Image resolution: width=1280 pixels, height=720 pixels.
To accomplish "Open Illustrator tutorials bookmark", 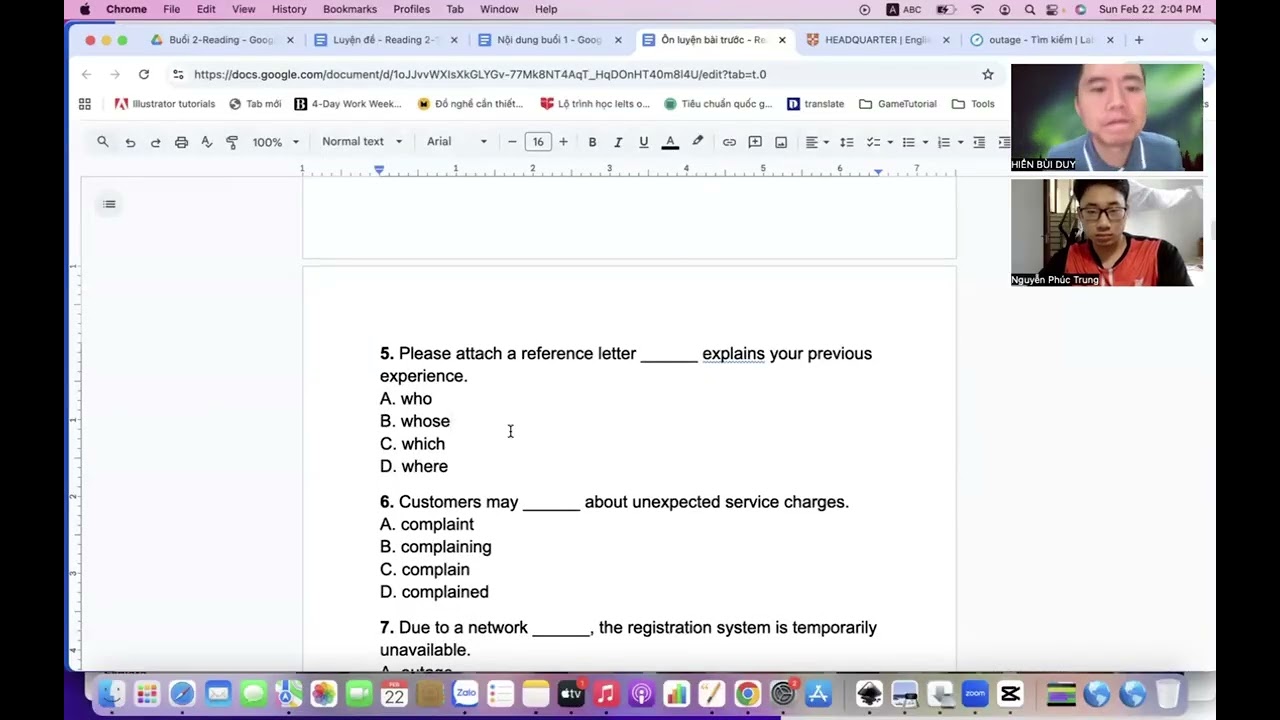I will pyautogui.click(x=165, y=104).
